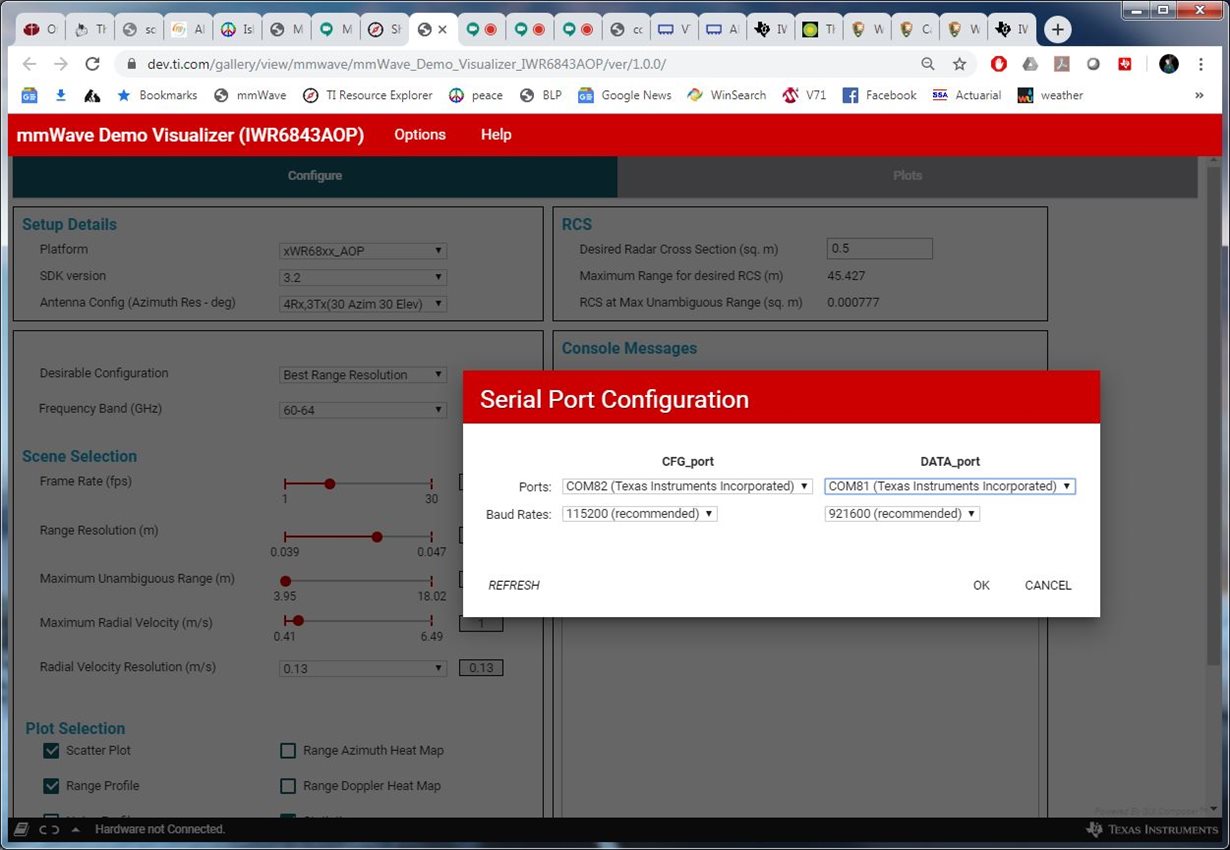Open the Radial Velocity Resolution dropdown
The width and height of the screenshot is (1230, 850).
[363, 668]
